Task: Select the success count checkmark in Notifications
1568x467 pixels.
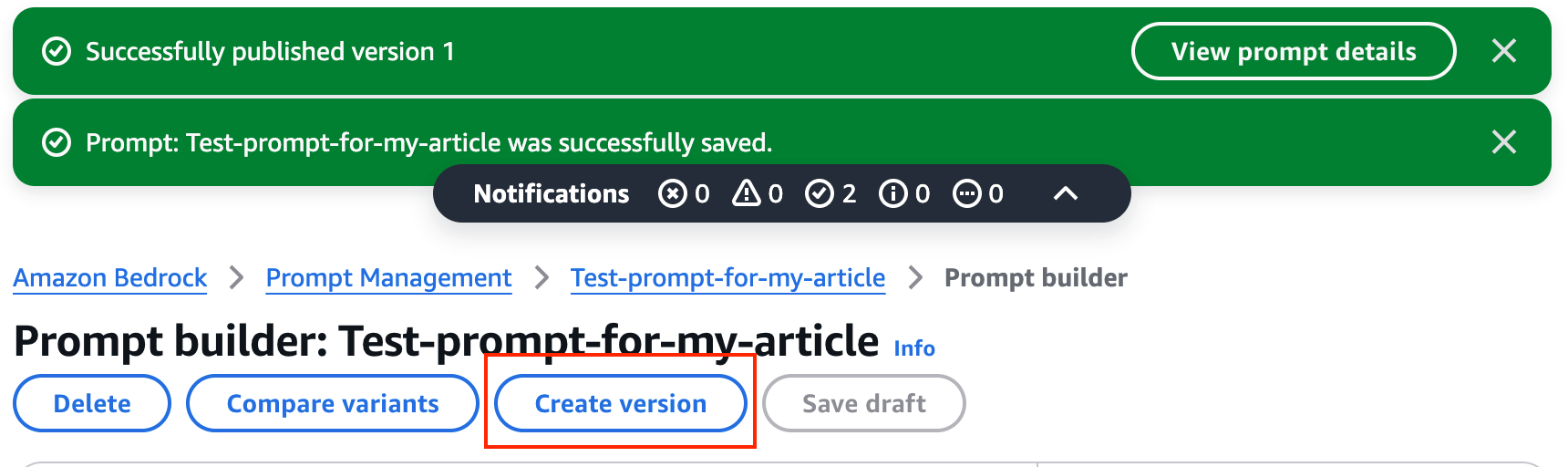Action: [820, 193]
